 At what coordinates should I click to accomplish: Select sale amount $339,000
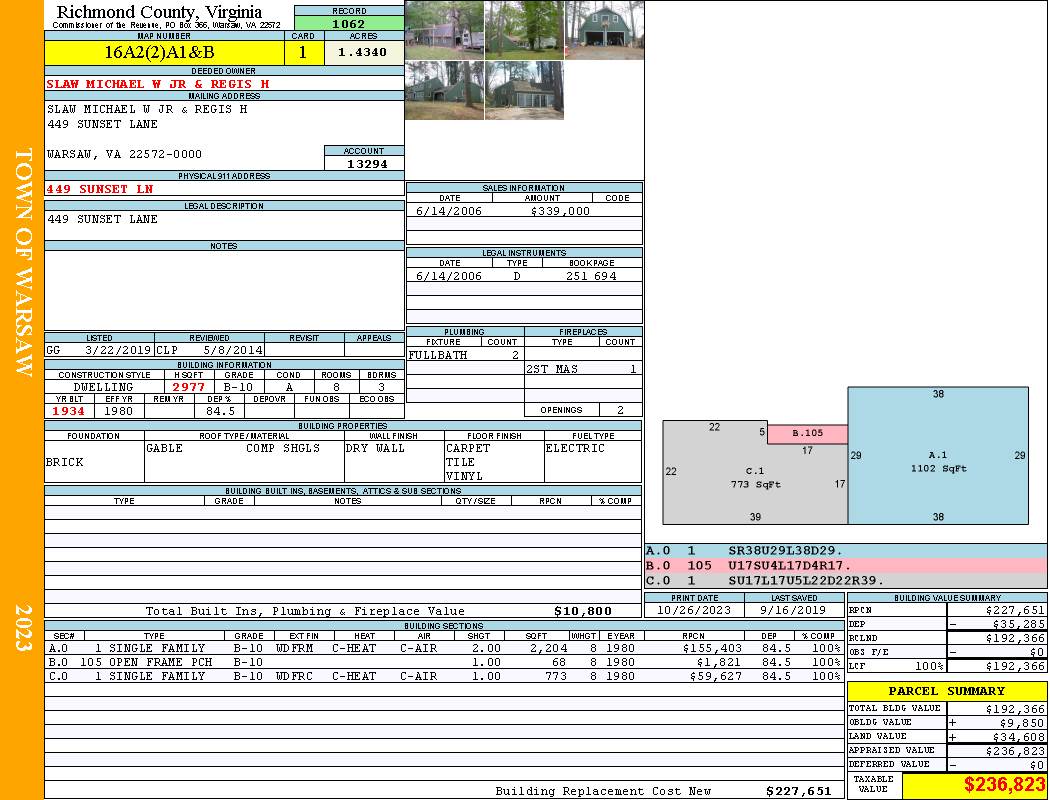coord(560,211)
